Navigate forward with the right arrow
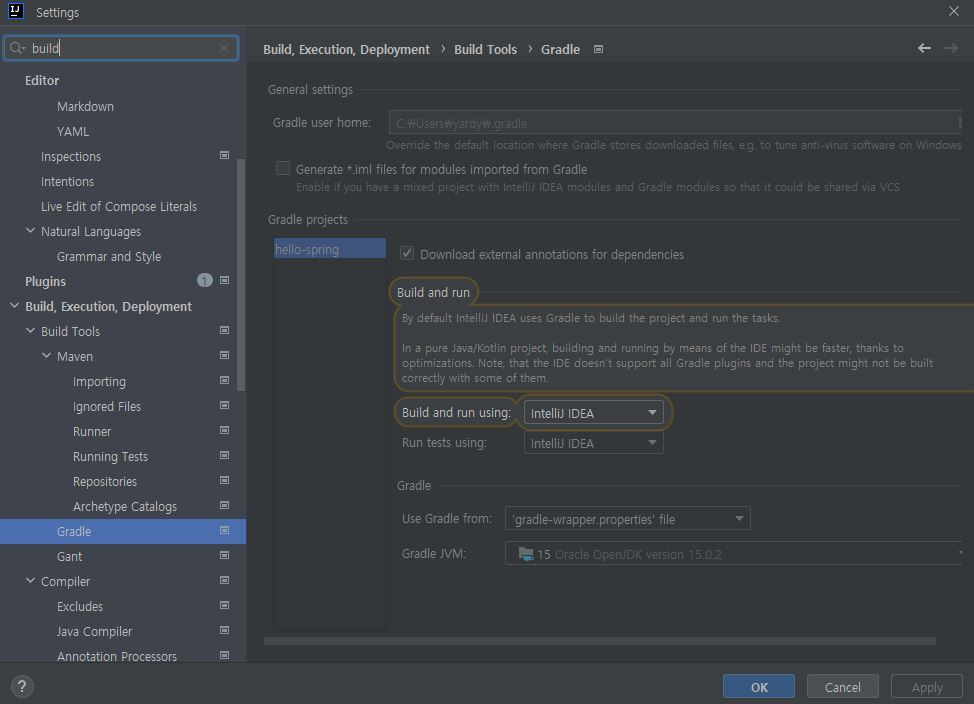The height and width of the screenshot is (704, 974). 951,48
